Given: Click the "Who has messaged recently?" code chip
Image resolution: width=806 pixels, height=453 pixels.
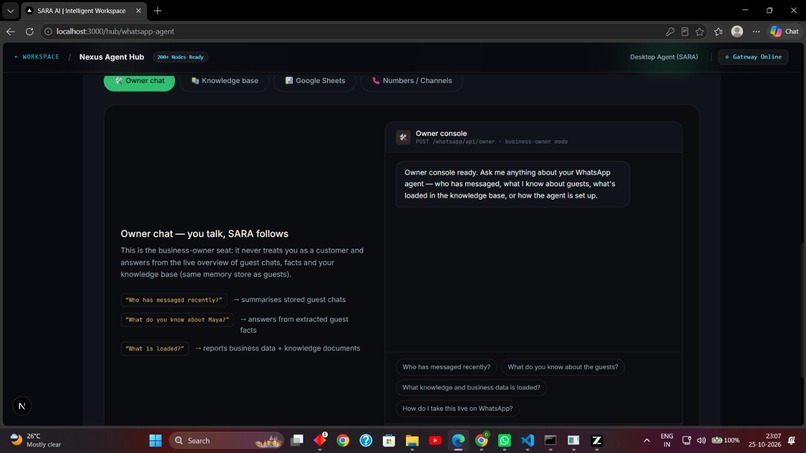Looking at the screenshot, I should coord(174,300).
